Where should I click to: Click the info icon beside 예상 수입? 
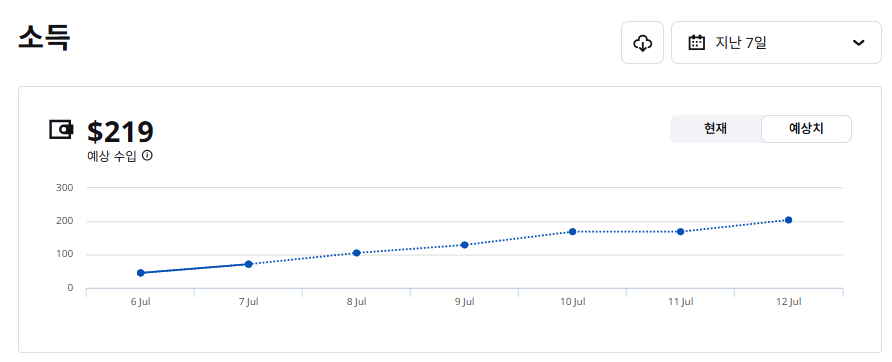(147, 155)
